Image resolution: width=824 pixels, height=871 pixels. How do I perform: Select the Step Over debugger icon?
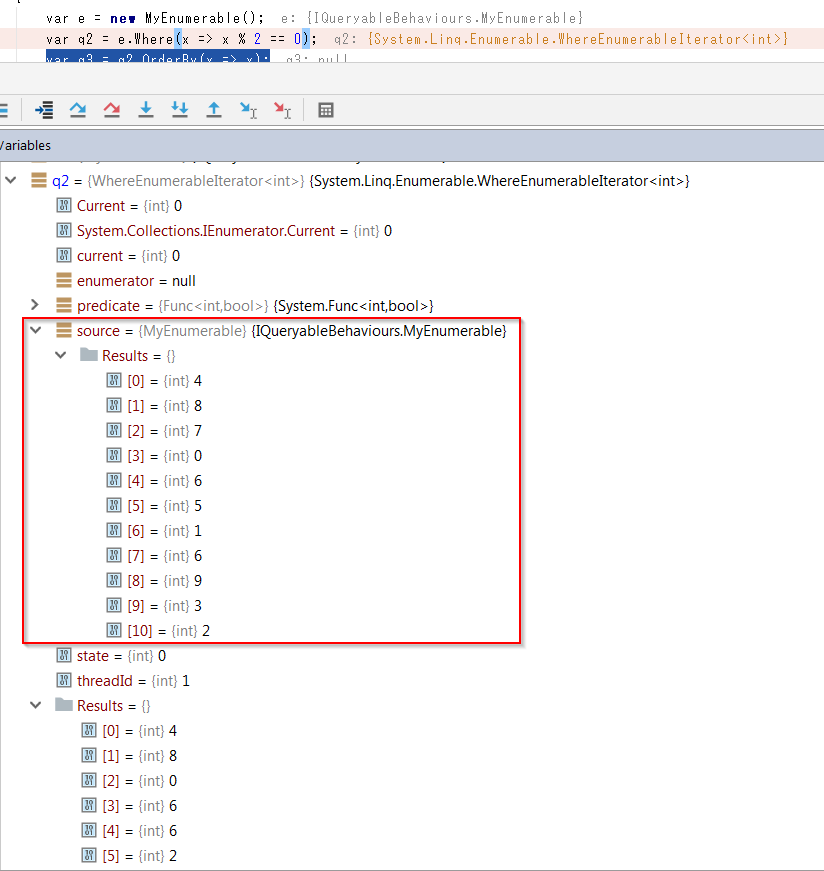[x=78, y=110]
